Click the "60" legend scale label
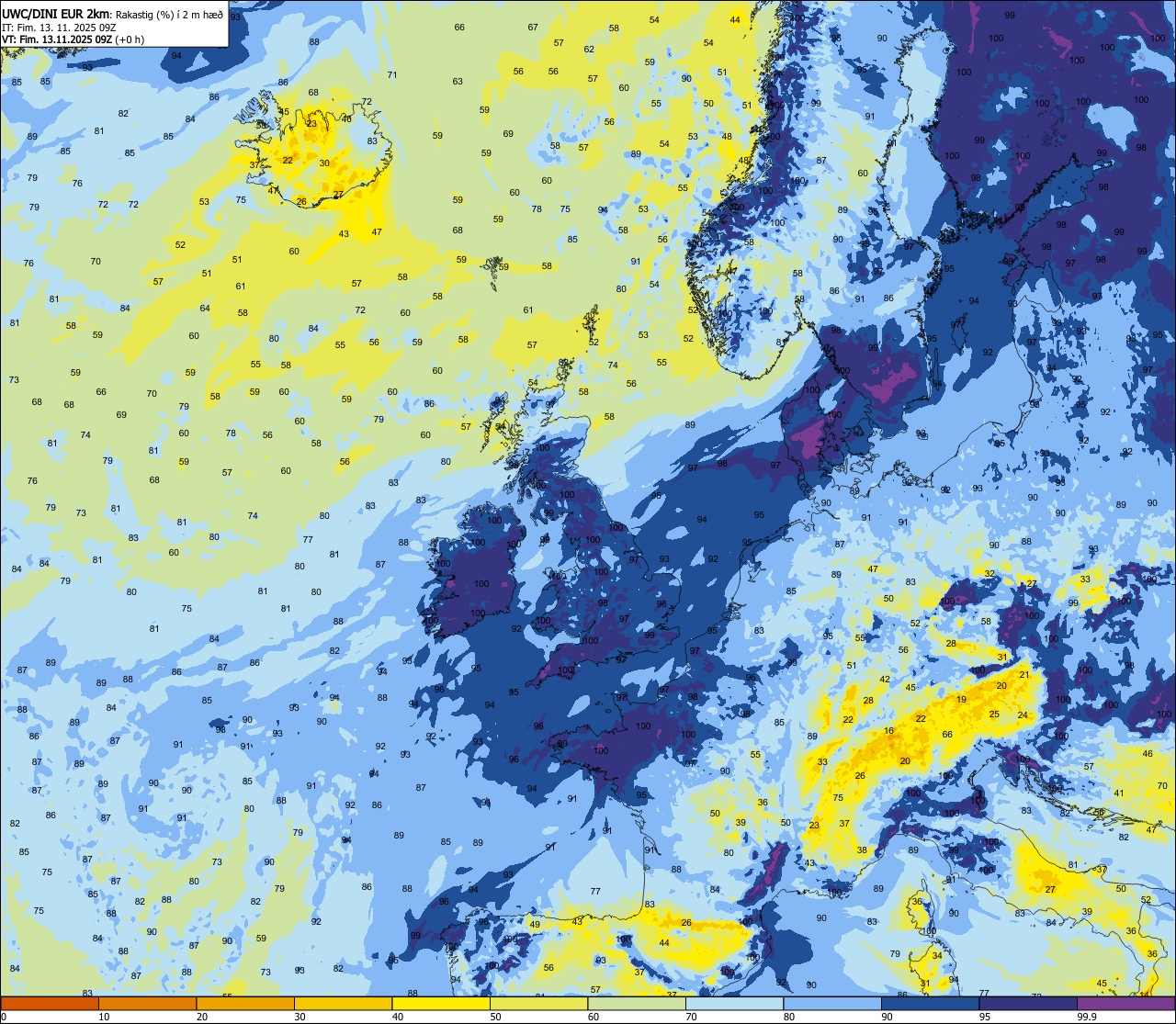The image size is (1176, 1024). 594,1017
